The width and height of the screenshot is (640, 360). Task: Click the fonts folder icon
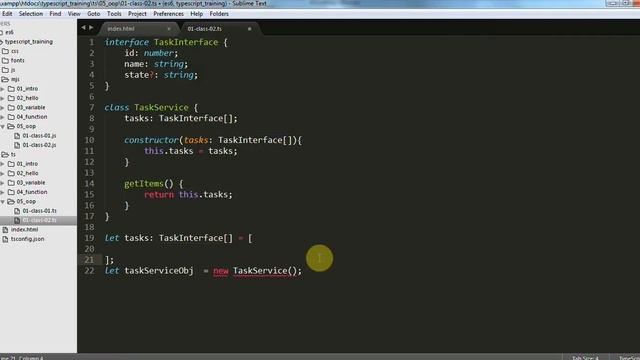pyautogui.click(x=5, y=60)
